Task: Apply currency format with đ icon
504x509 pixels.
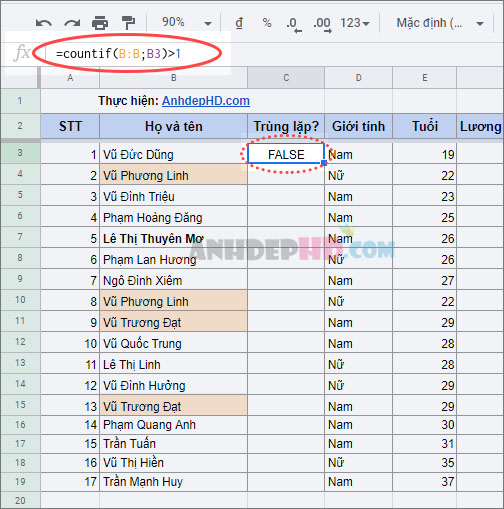Action: 239,23
